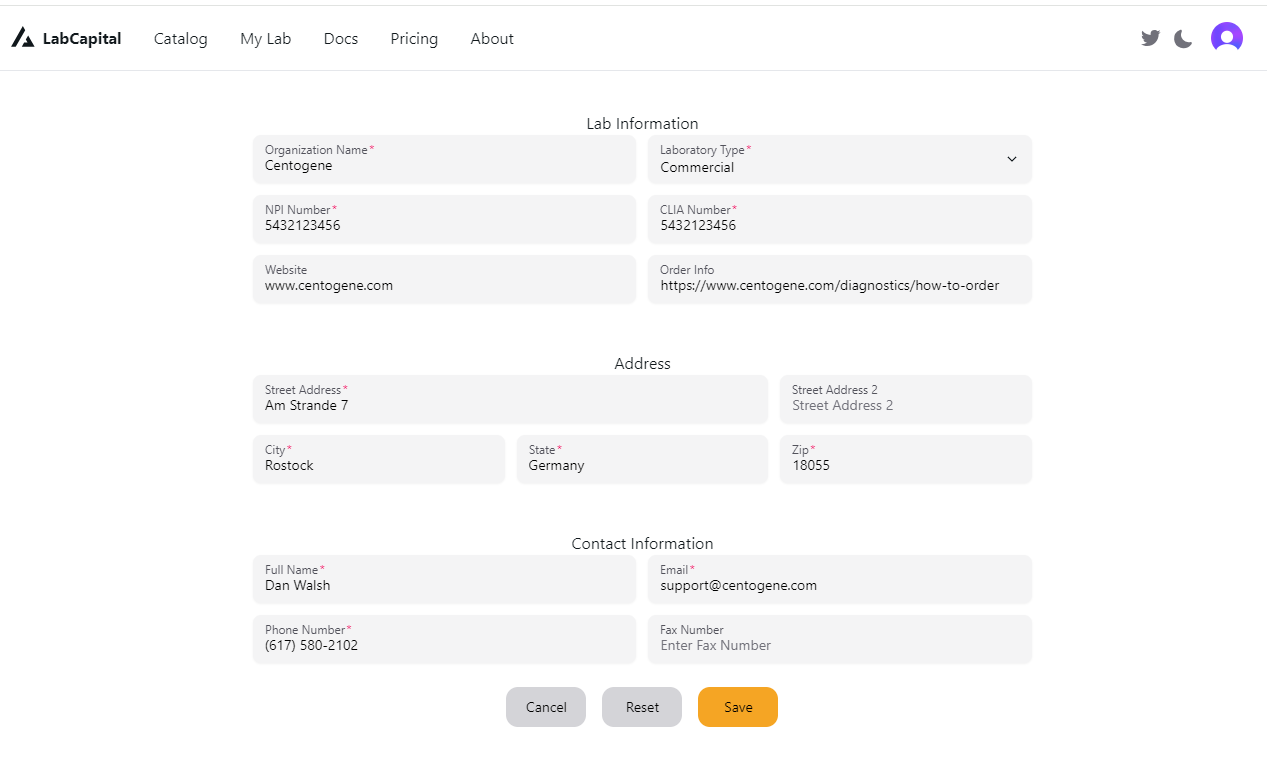Navigate to Docs
Image resolution: width=1267 pixels, height=769 pixels.
point(341,39)
